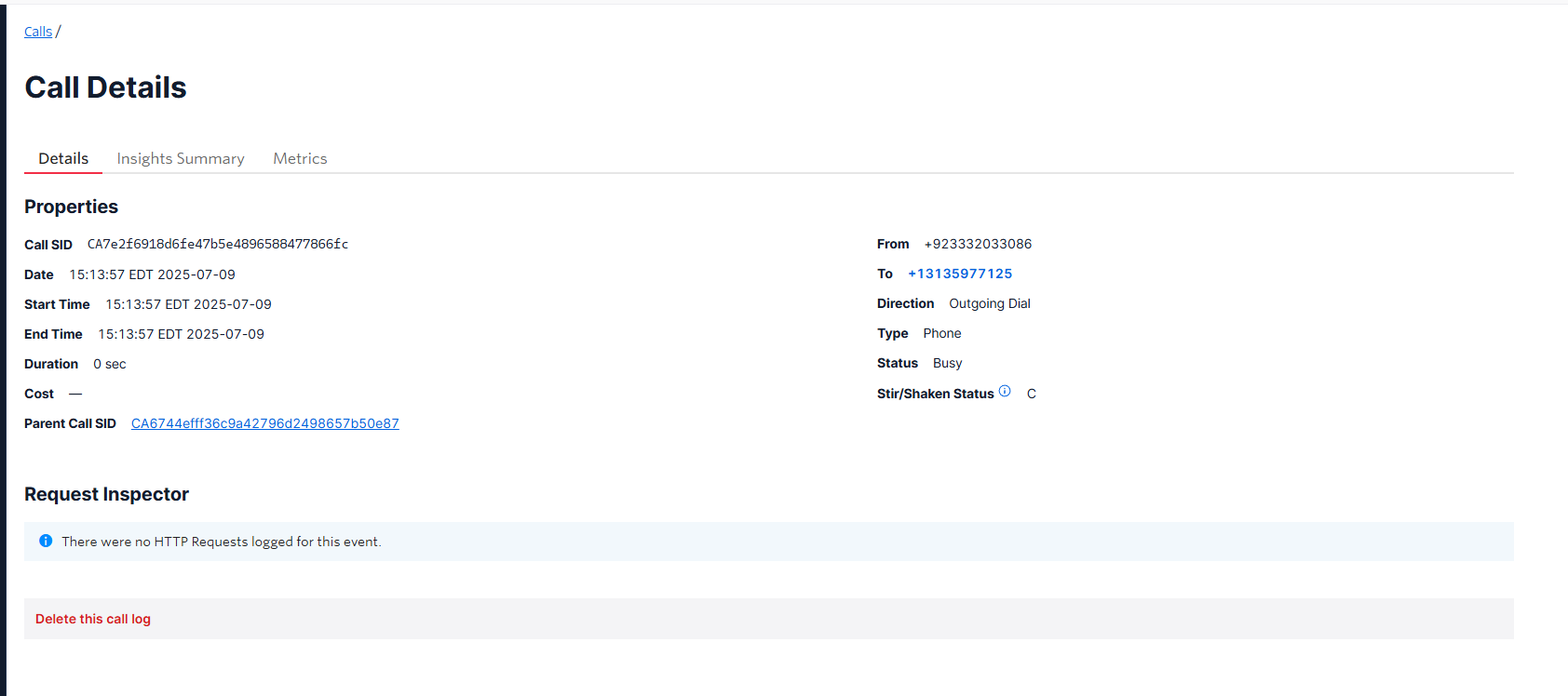Open the Parent Call SID link
Image resolution: width=1568 pixels, height=696 pixels.
click(x=265, y=423)
